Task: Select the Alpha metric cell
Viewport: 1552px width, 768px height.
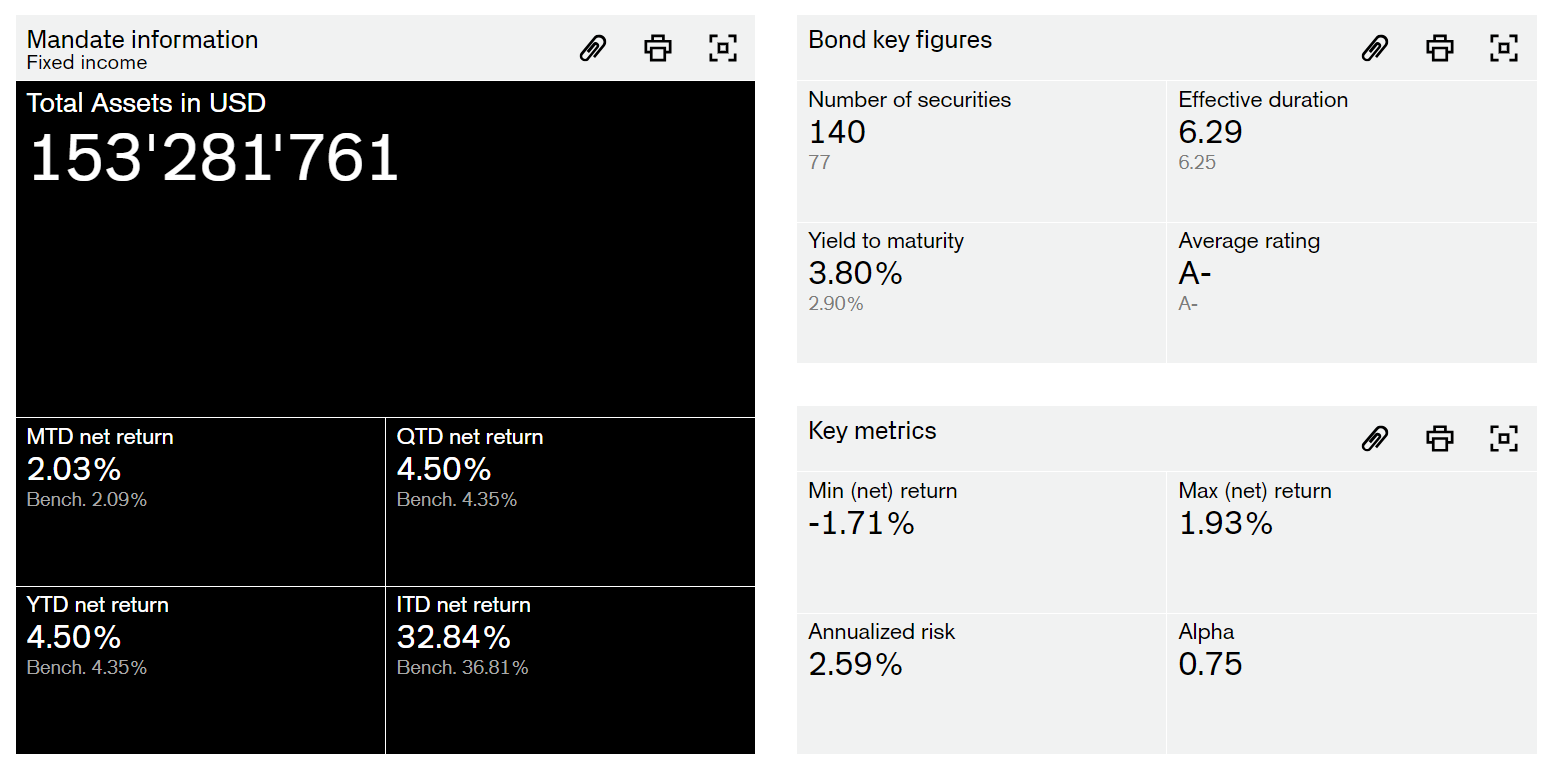Action: tap(1351, 683)
